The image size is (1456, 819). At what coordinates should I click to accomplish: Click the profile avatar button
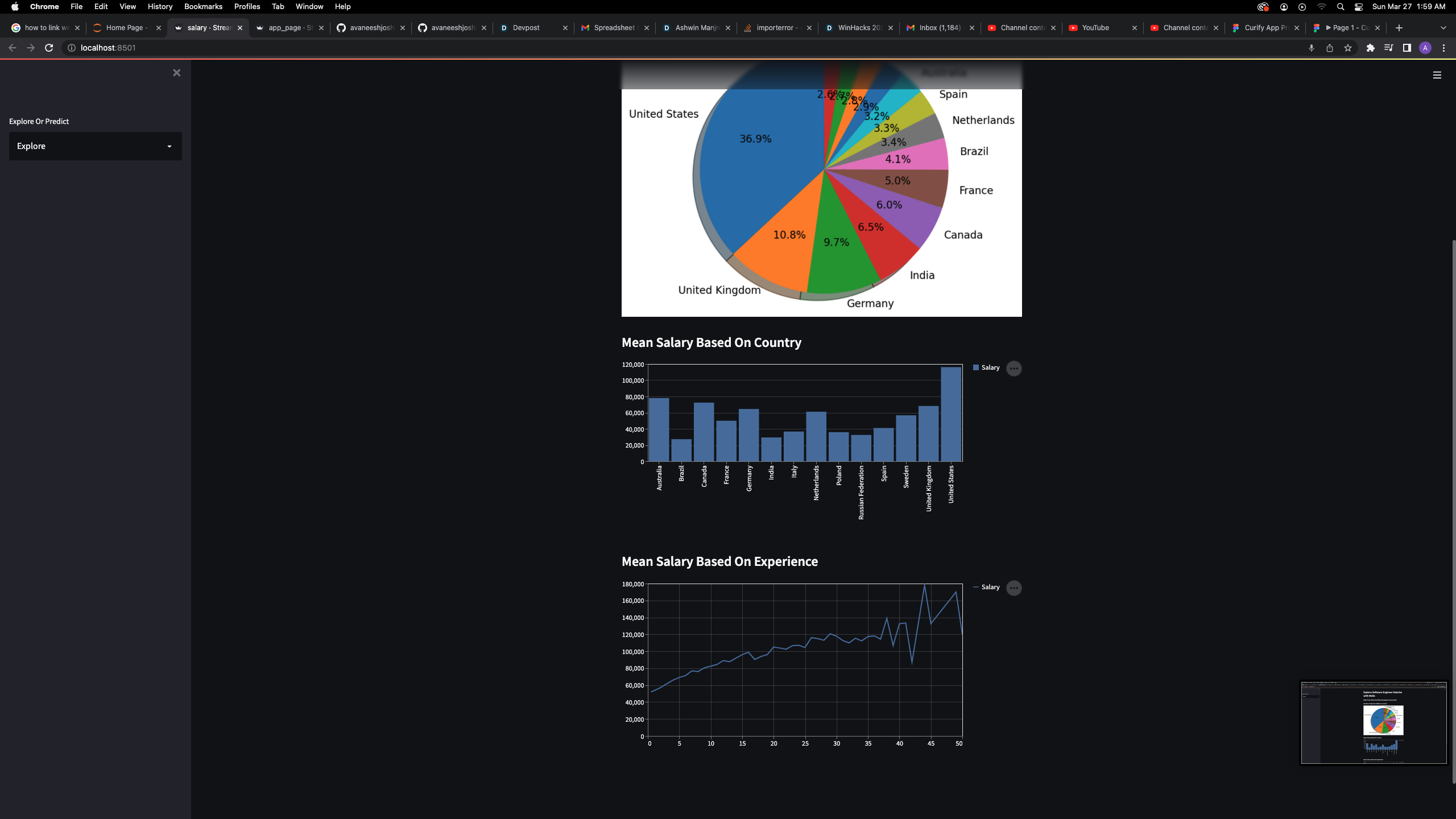(1425, 48)
